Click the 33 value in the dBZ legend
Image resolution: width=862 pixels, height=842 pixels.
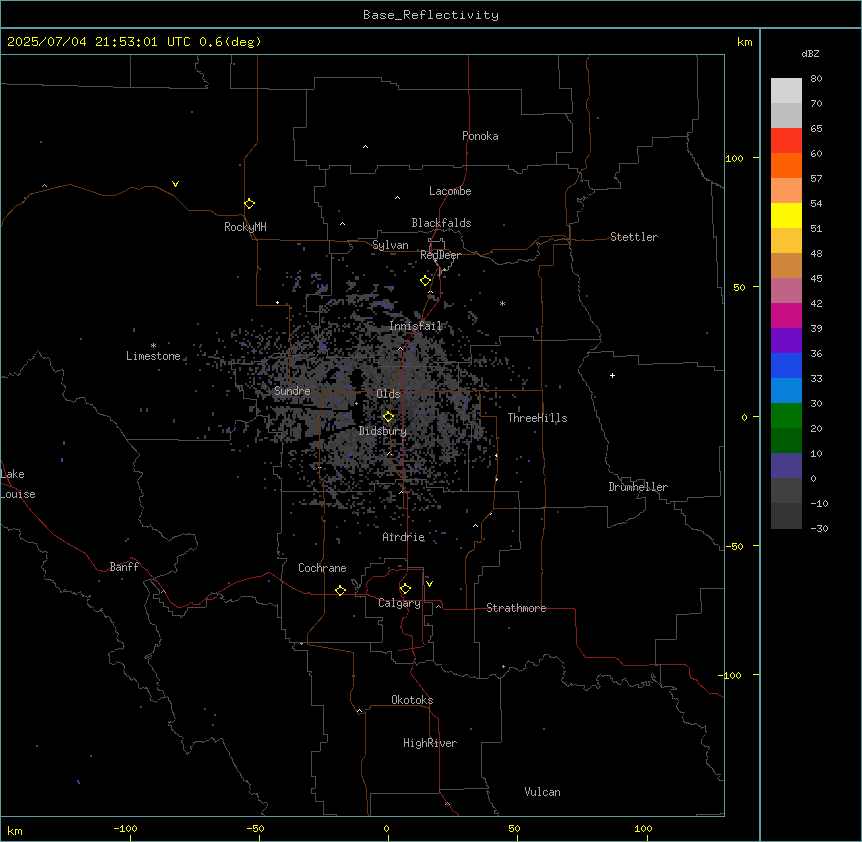(x=816, y=378)
